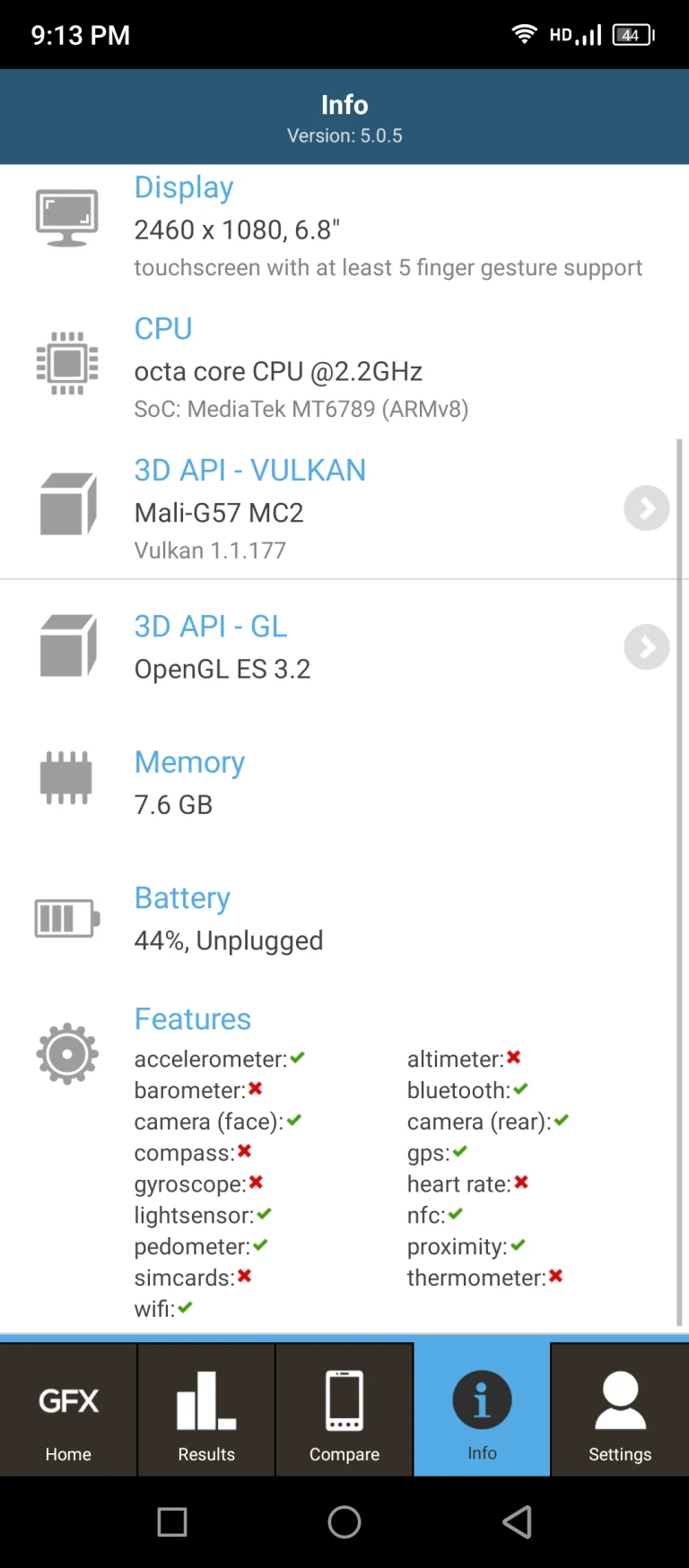This screenshot has height=1568, width=689.
Task: Open the CPU section heading link
Action: [x=163, y=328]
